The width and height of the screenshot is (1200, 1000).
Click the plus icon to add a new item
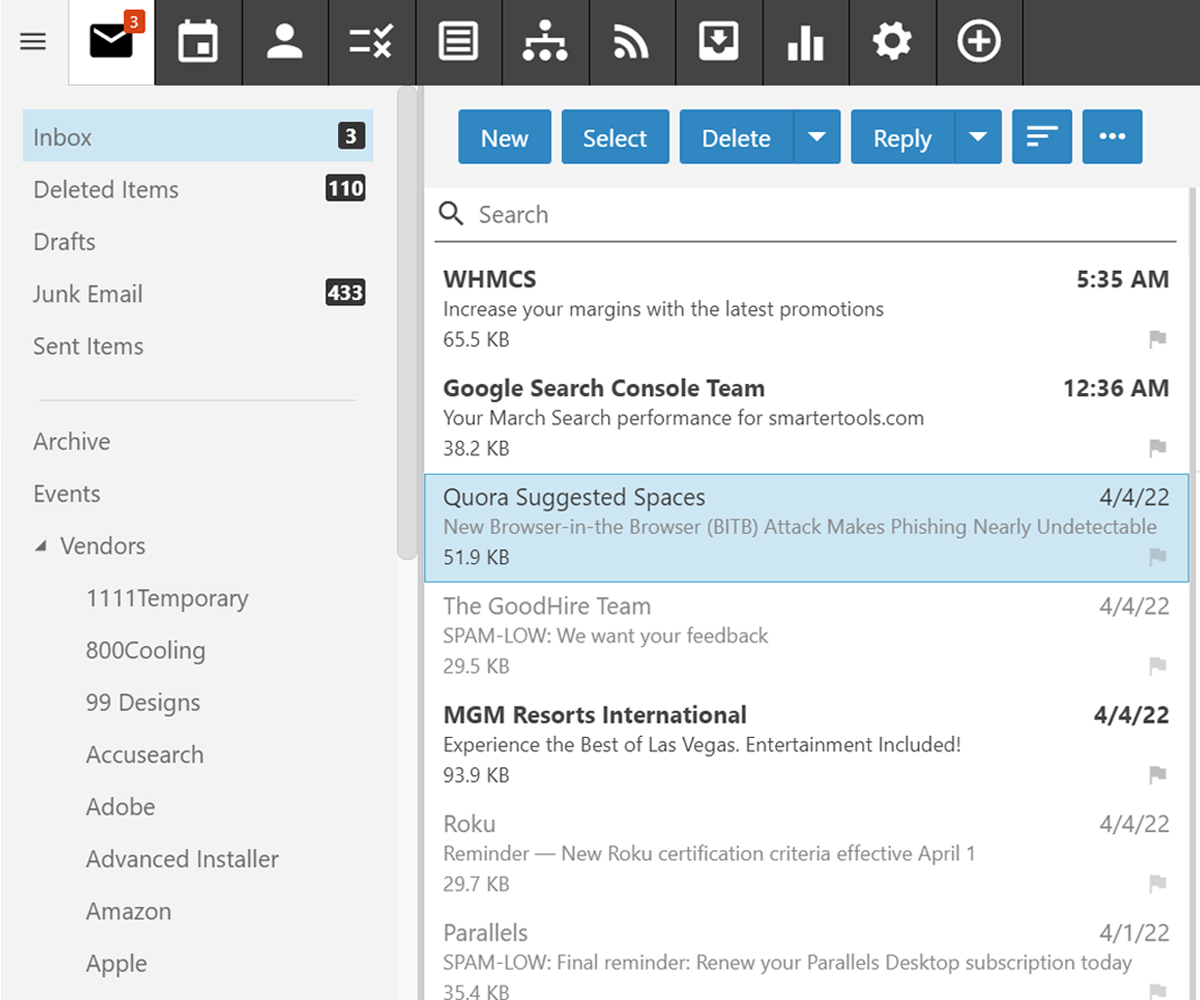(x=979, y=41)
